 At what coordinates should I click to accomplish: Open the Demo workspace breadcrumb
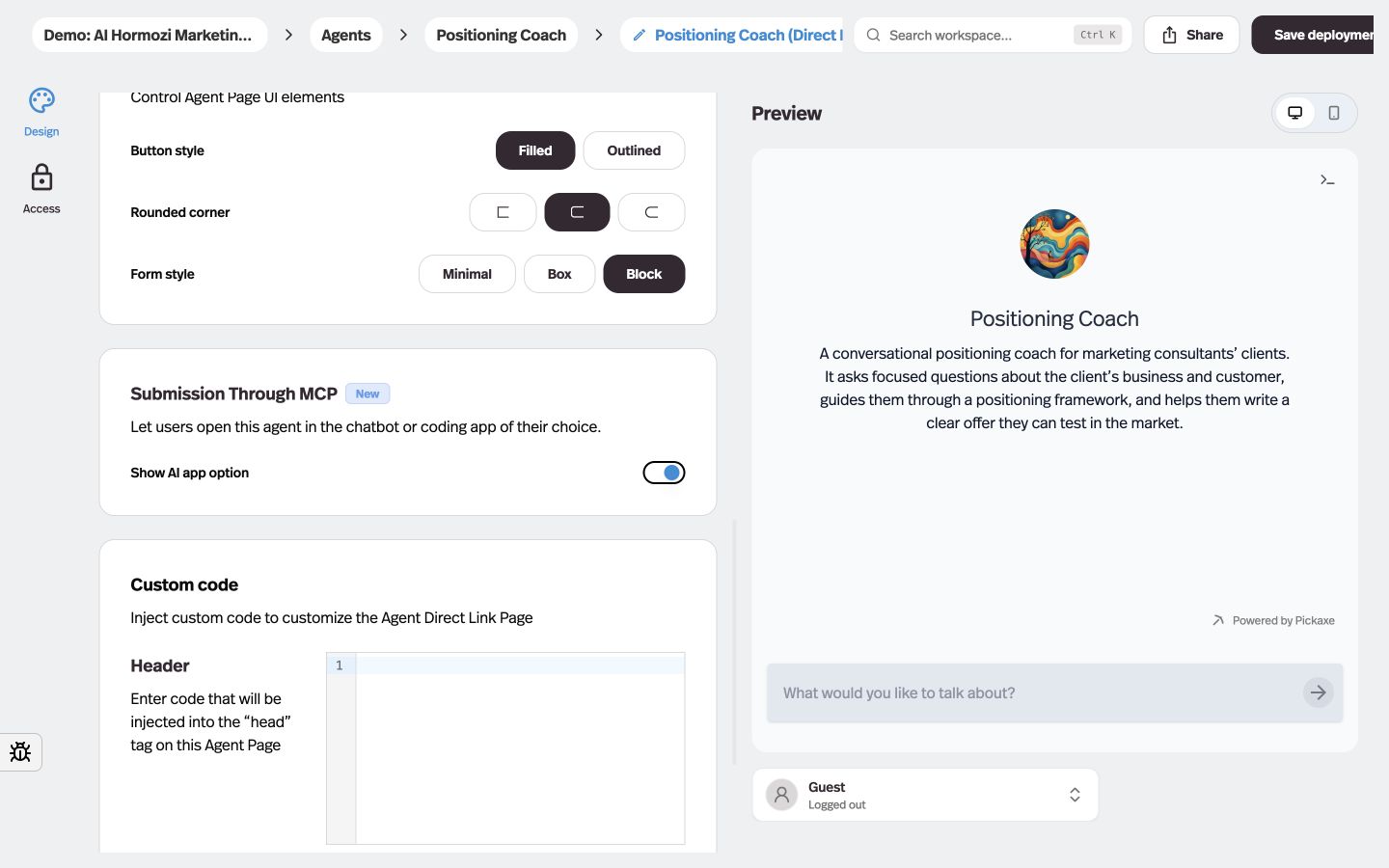(x=148, y=35)
